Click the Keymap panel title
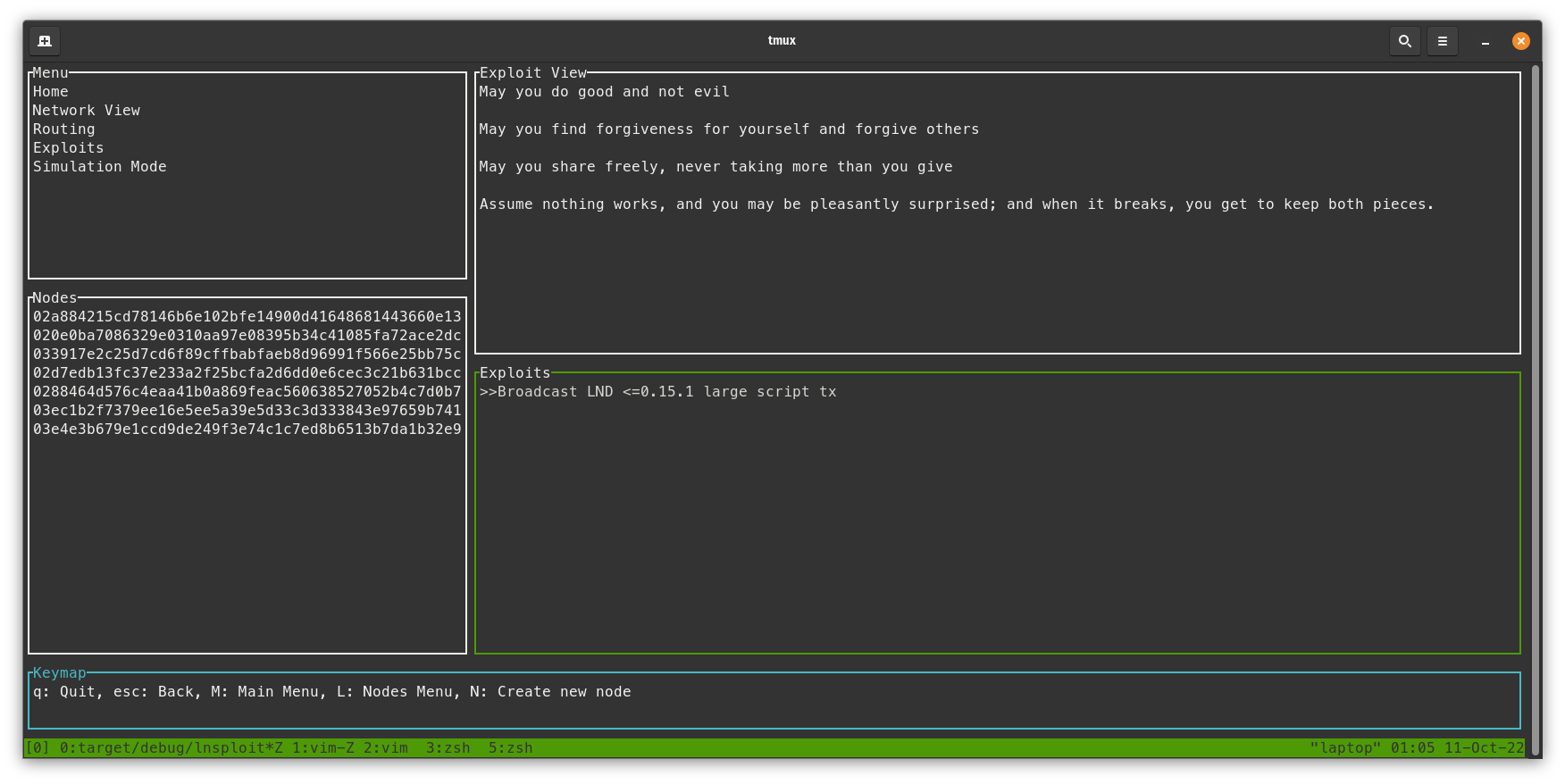 [60, 673]
